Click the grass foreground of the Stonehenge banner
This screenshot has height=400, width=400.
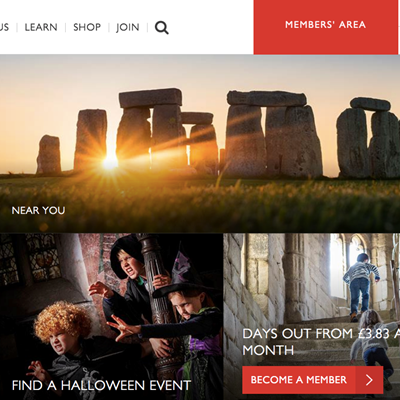pyautogui.click(x=200, y=203)
